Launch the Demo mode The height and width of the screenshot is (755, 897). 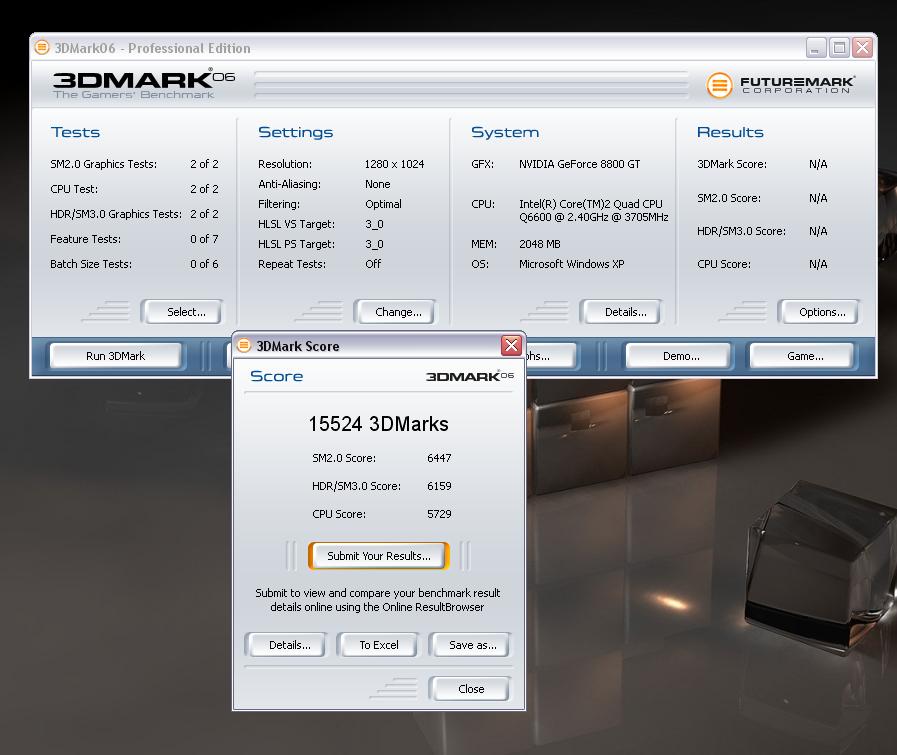point(680,356)
